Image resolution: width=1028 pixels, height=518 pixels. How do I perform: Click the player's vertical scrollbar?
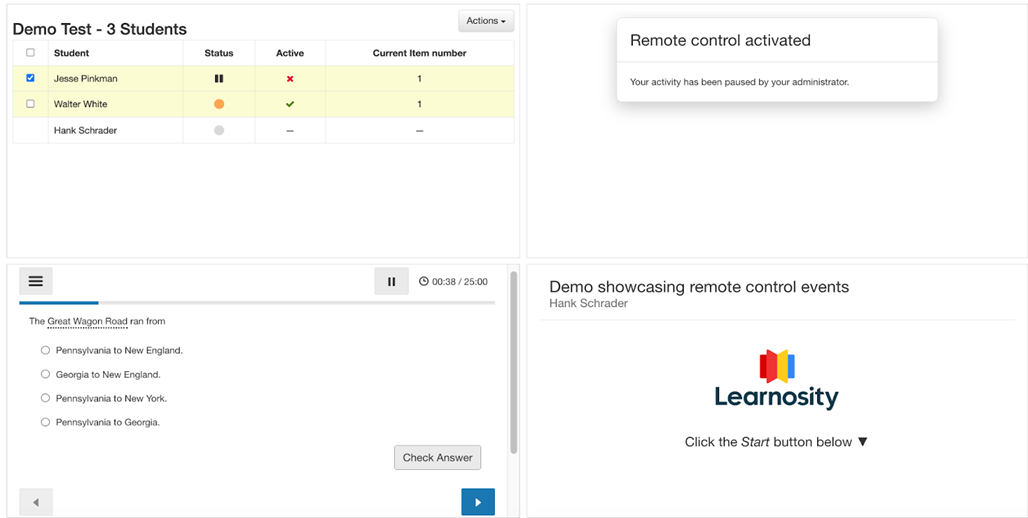point(514,360)
